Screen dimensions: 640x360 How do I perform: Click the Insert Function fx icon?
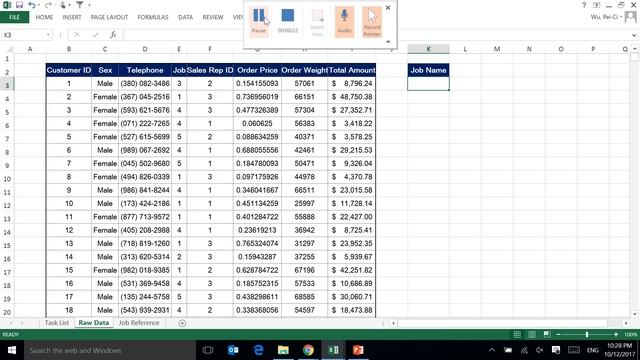coord(113,35)
